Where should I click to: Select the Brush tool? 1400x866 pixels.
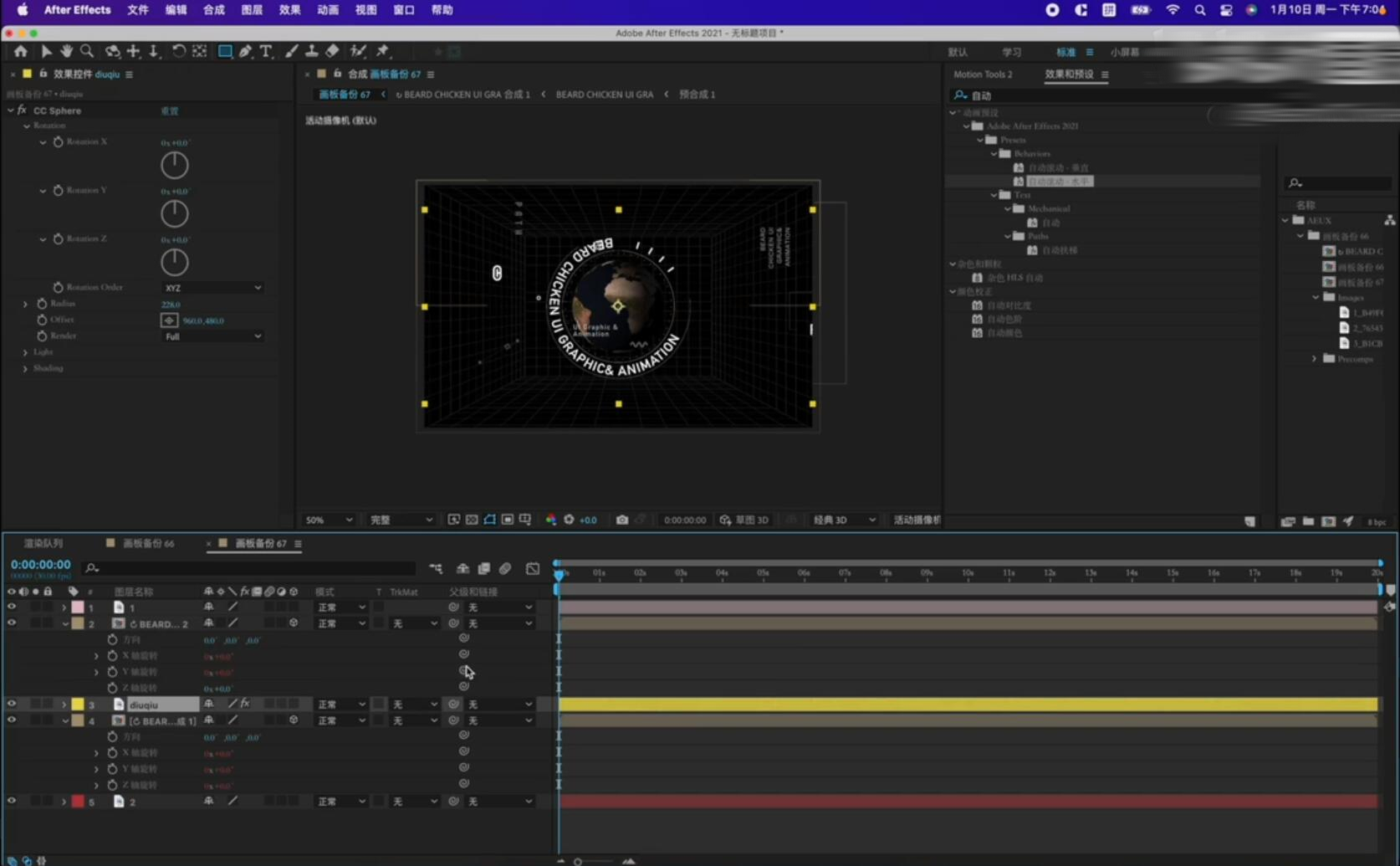(x=291, y=51)
